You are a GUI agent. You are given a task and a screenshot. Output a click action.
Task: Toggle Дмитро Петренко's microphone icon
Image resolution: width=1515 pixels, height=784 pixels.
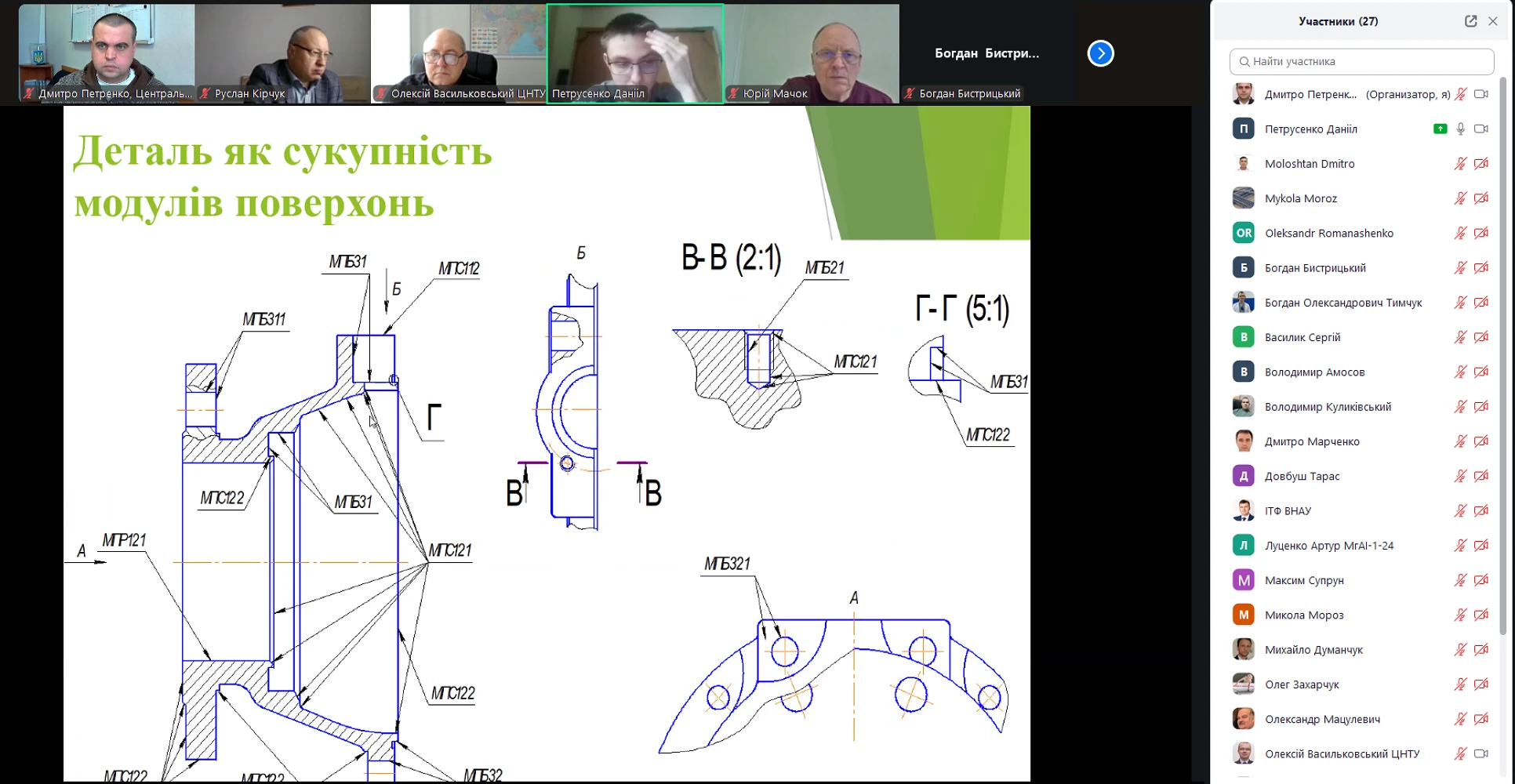(x=1460, y=94)
